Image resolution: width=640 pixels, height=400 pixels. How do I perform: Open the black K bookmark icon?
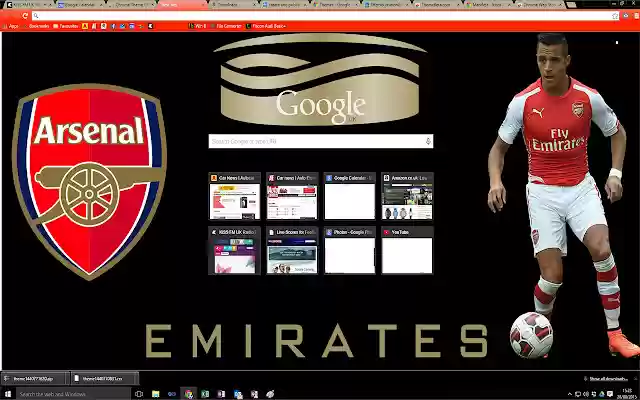151,26
